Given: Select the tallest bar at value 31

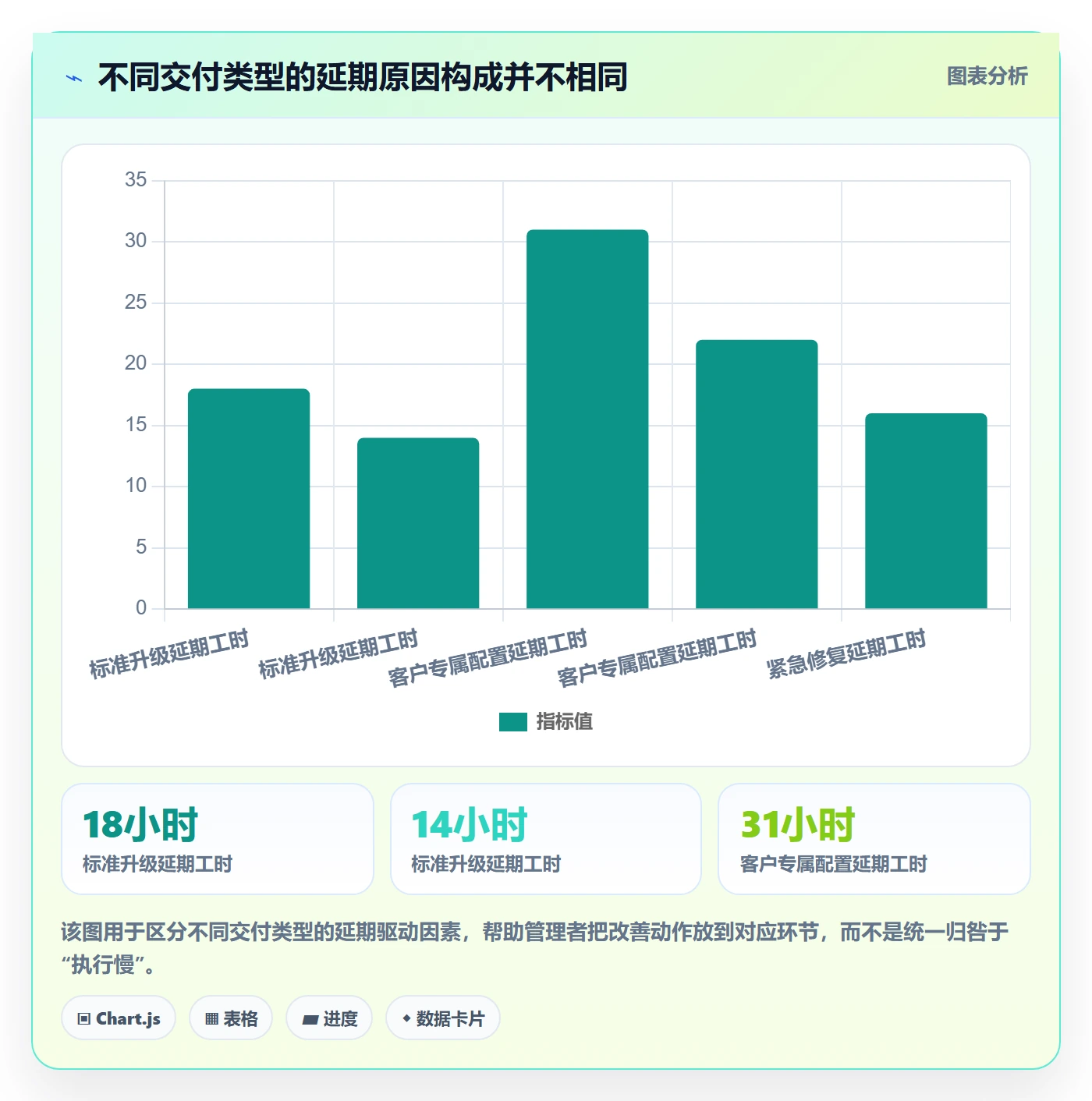Looking at the screenshot, I should coord(587,419).
